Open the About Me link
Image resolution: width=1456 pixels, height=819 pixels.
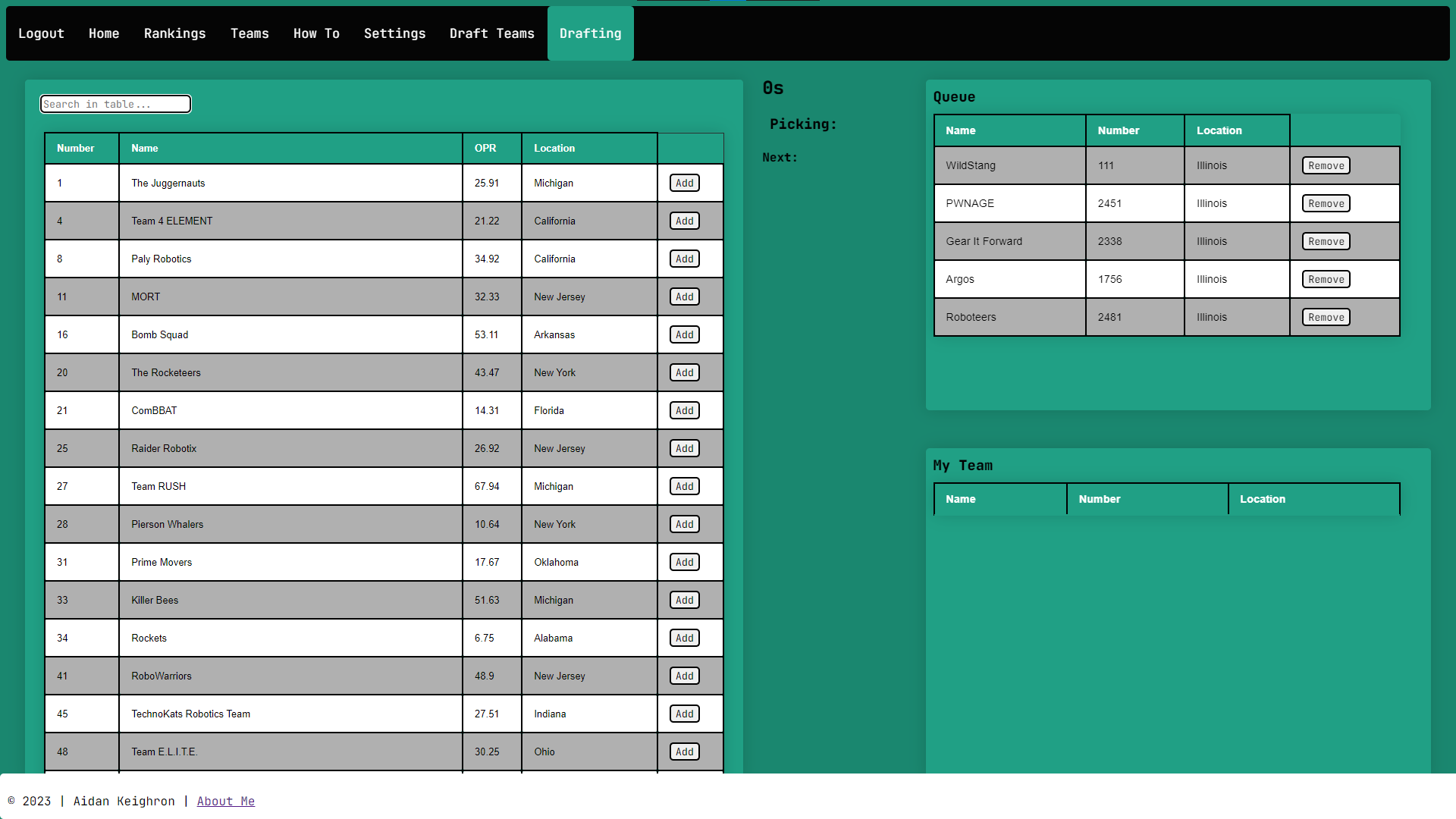click(x=226, y=801)
